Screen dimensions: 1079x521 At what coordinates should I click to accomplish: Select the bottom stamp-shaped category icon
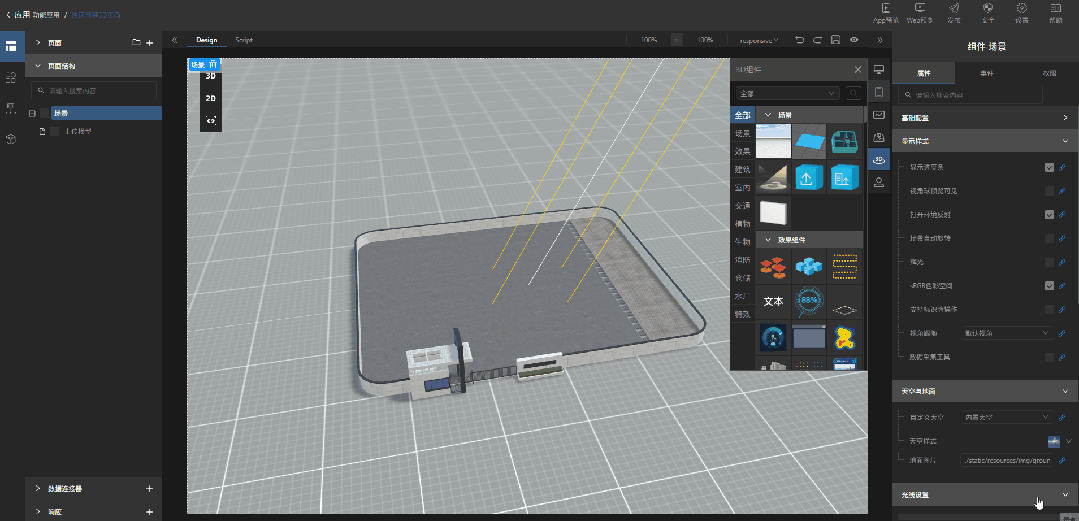click(879, 182)
